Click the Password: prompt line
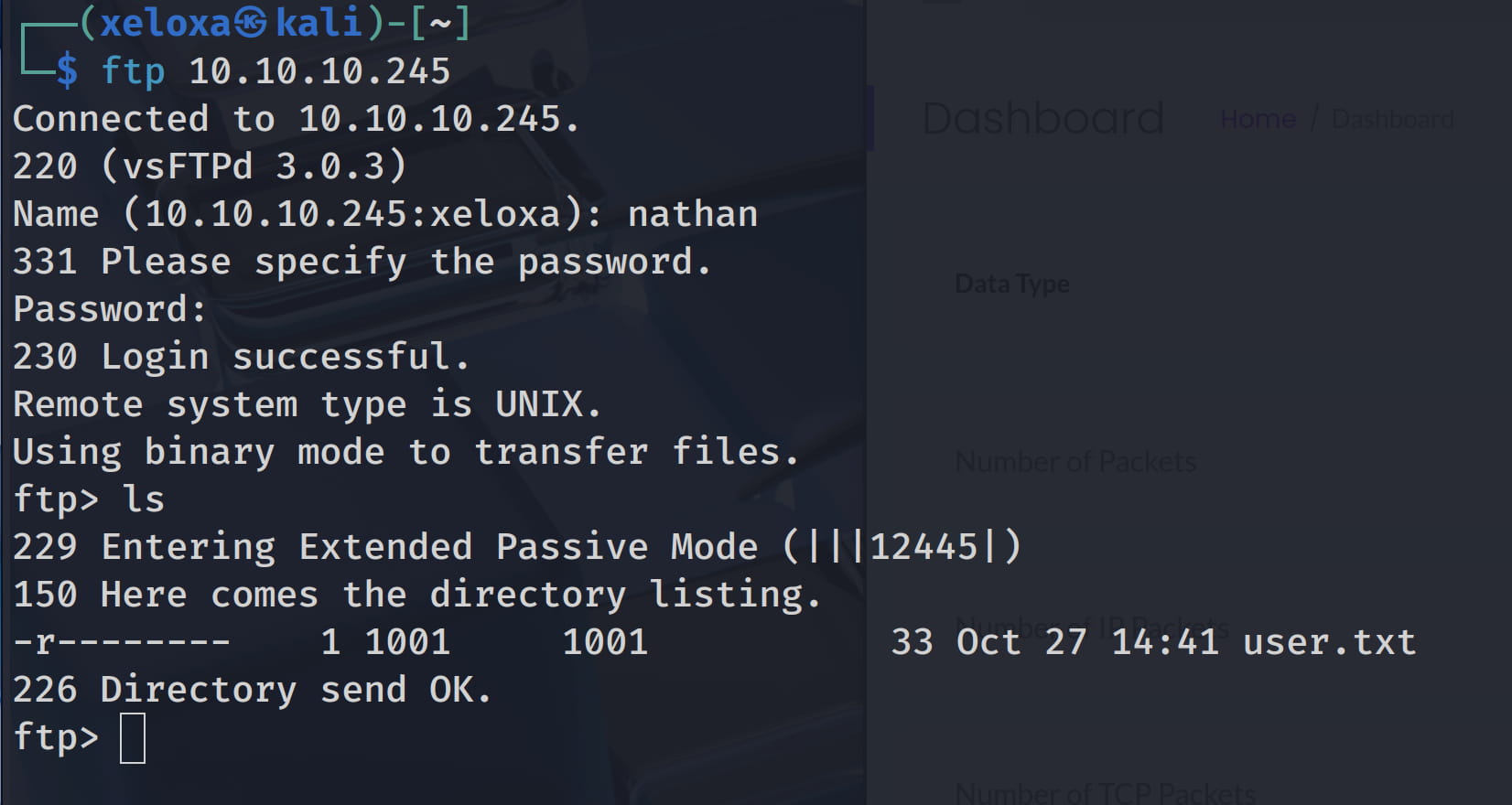Screen dimensions: 1512x805 click(x=110, y=309)
